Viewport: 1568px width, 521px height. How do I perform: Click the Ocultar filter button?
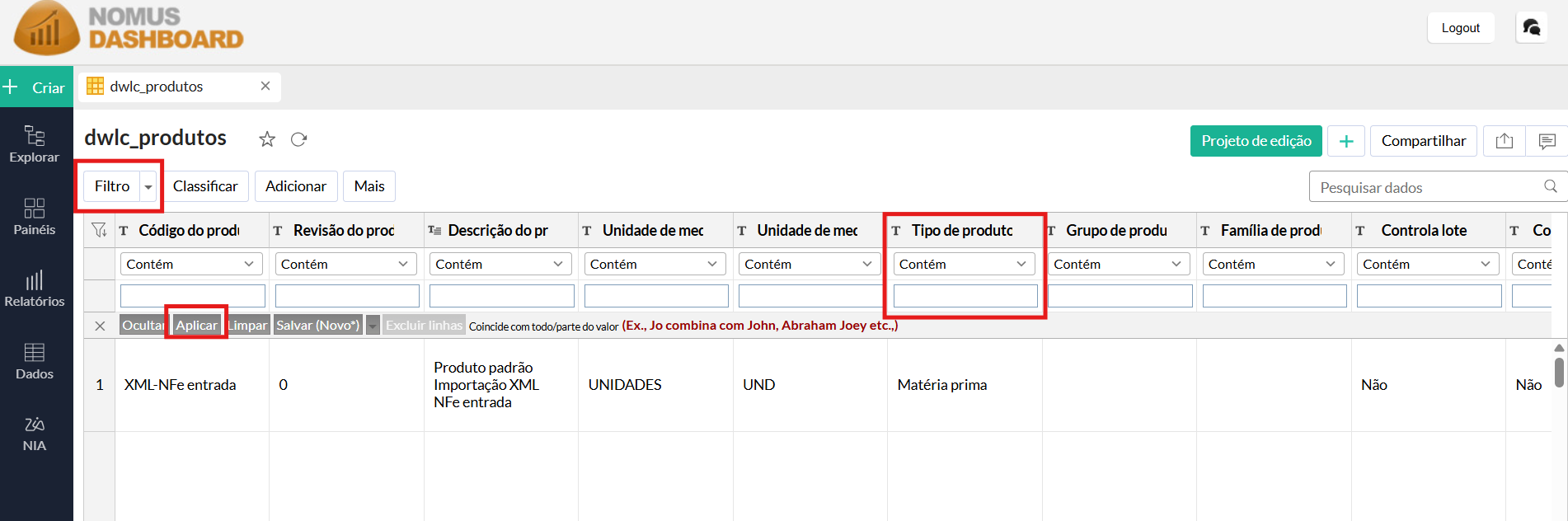click(143, 325)
